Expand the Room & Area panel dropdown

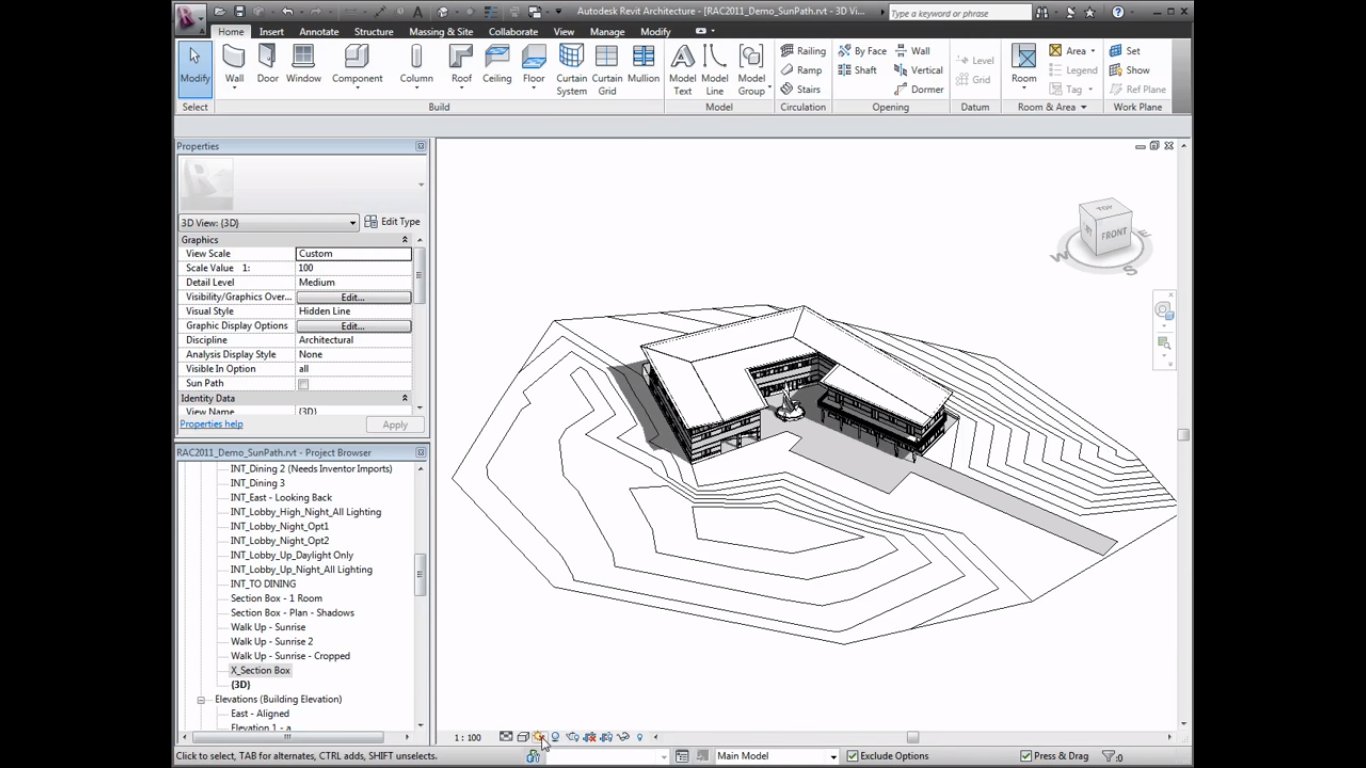click(1083, 107)
